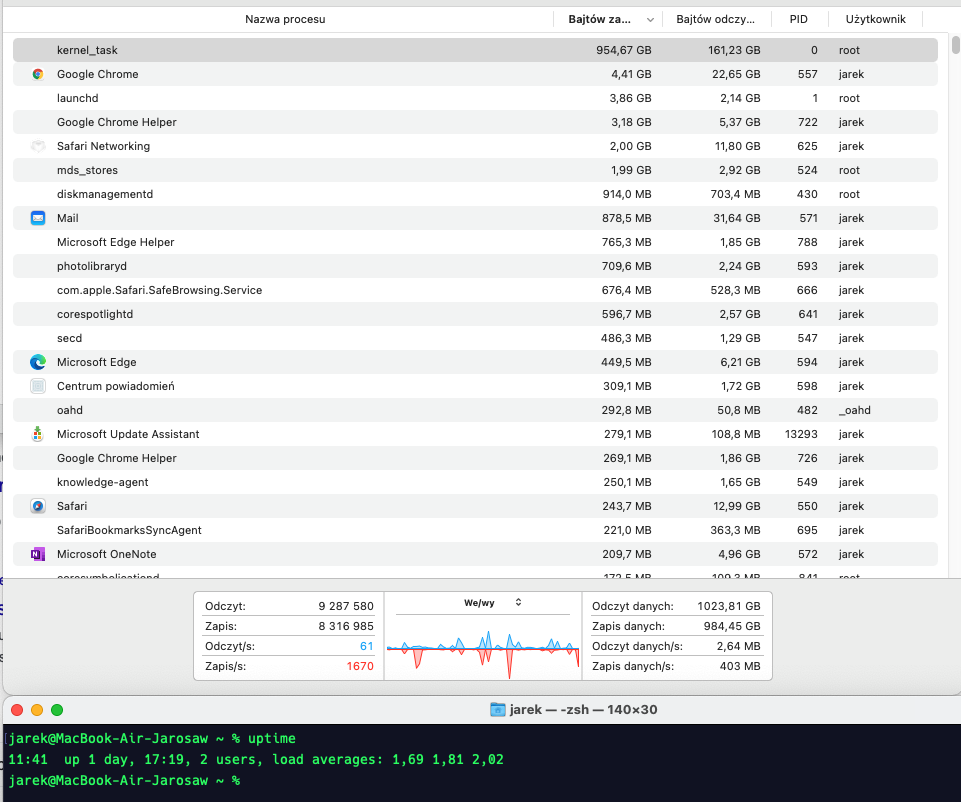
Task: Click the Mail app icon
Action: [38, 218]
